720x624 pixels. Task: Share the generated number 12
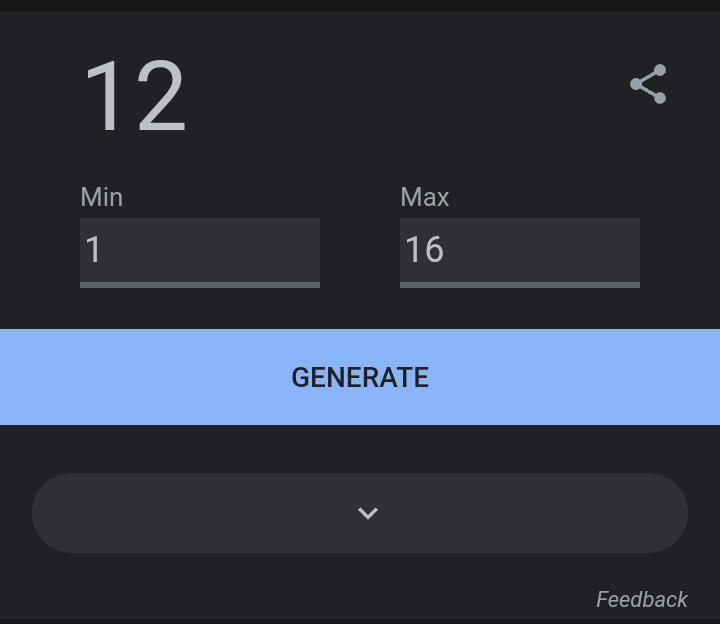click(x=648, y=84)
